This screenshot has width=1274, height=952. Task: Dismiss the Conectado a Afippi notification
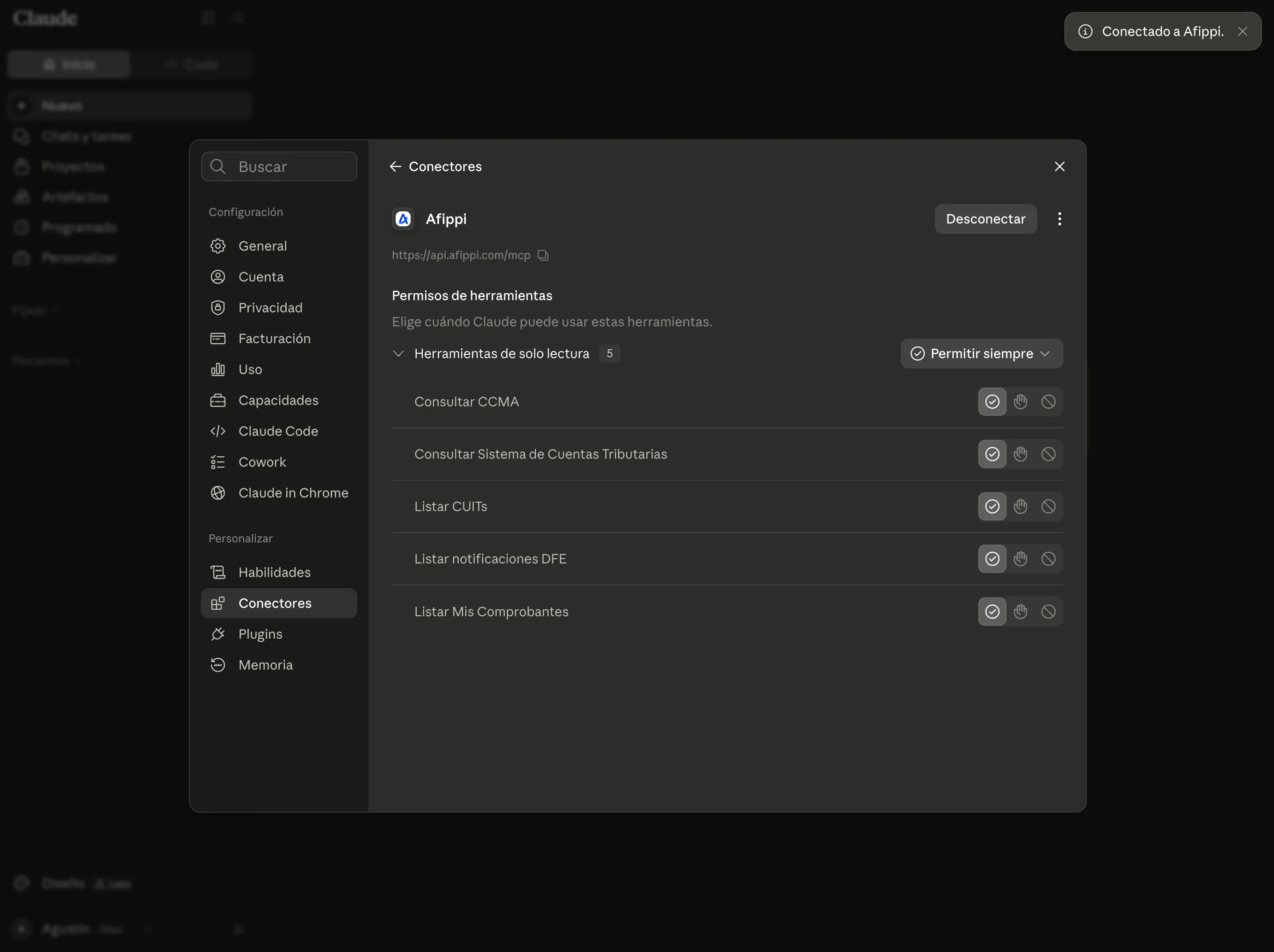(x=1242, y=32)
